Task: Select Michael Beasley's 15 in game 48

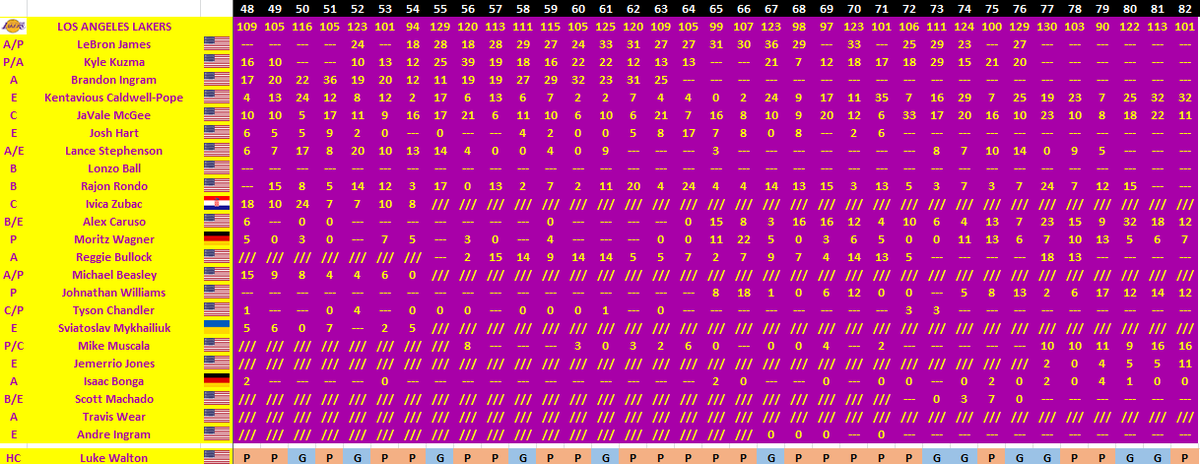Action: 247,275
